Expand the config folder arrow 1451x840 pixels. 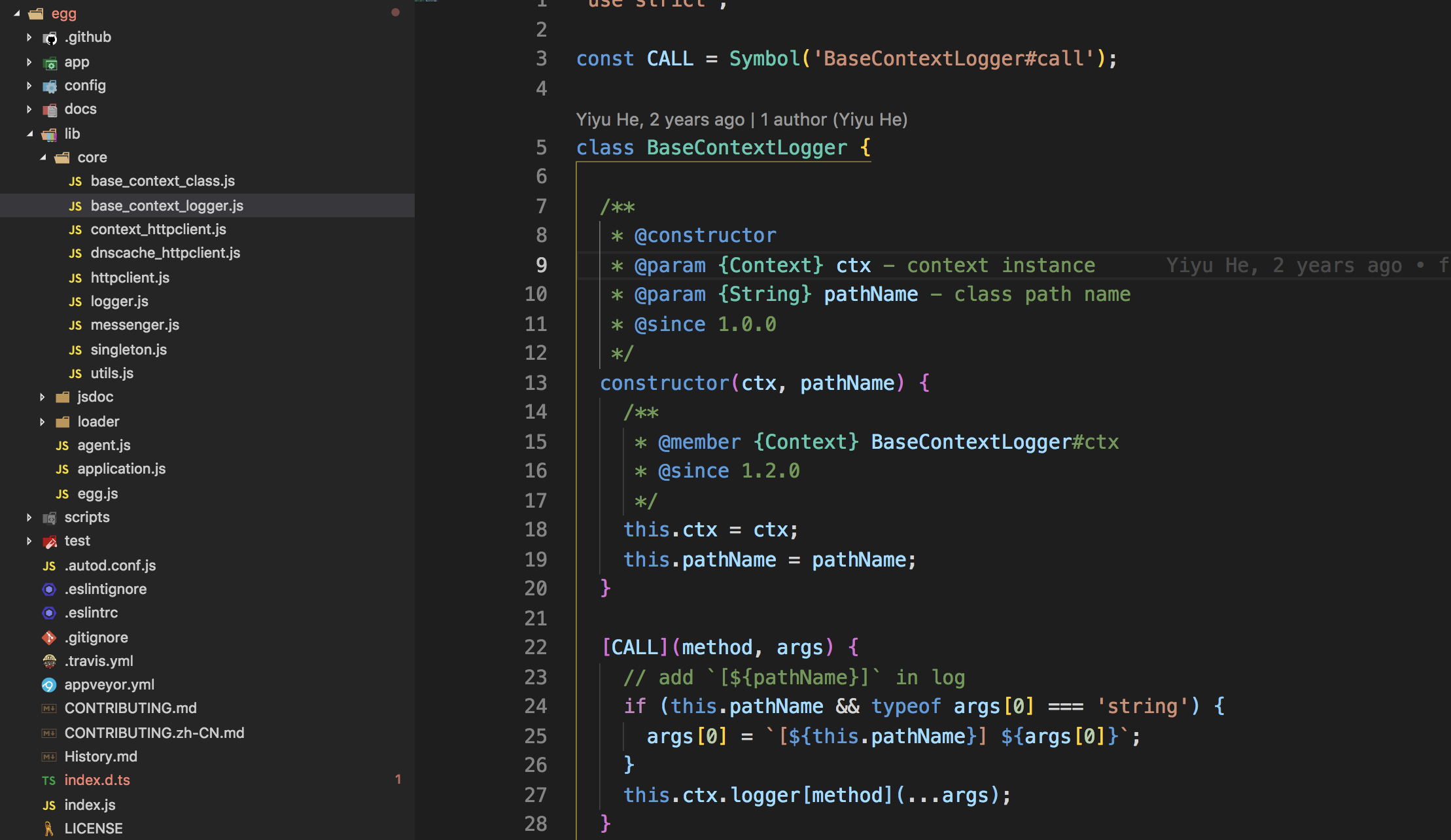pos(29,86)
